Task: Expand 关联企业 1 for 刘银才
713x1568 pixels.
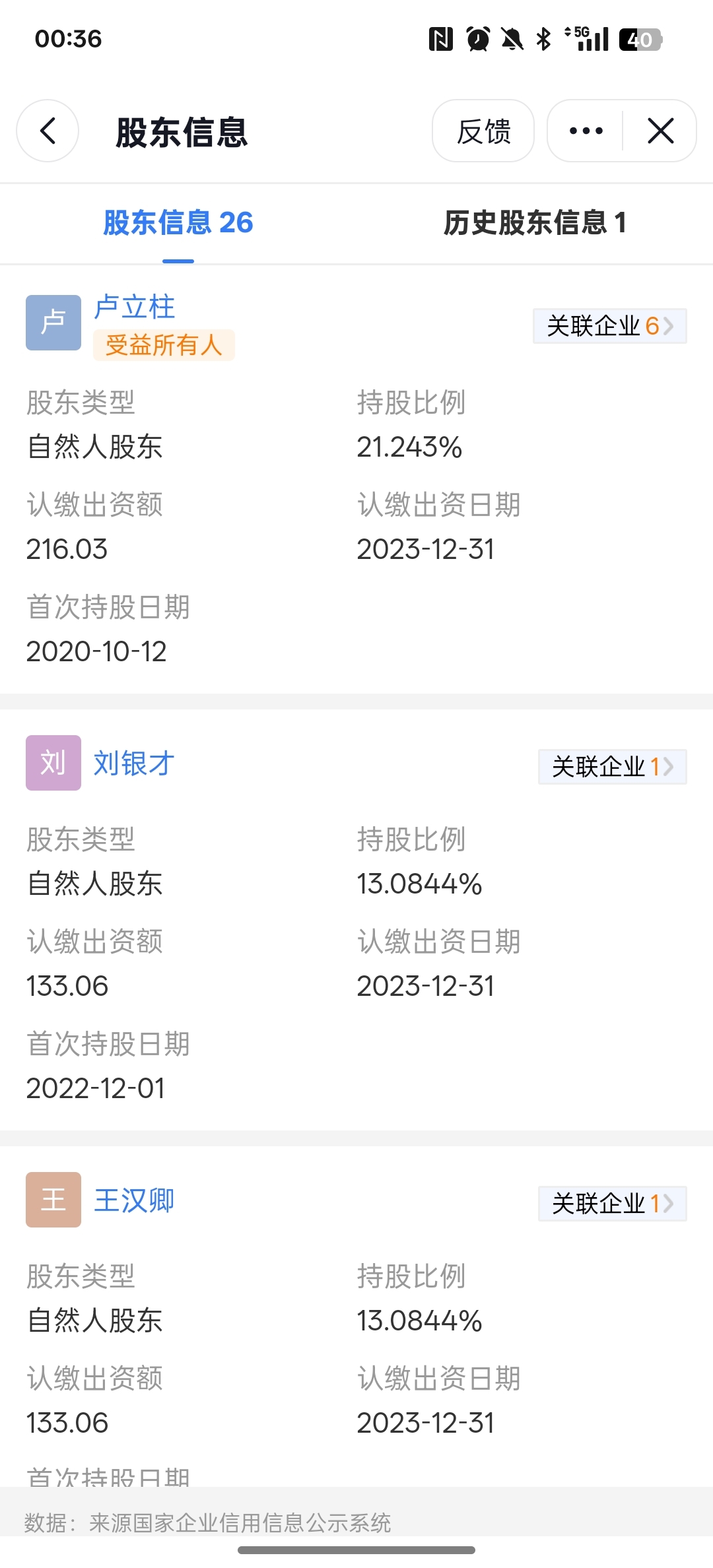Action: coord(613,767)
